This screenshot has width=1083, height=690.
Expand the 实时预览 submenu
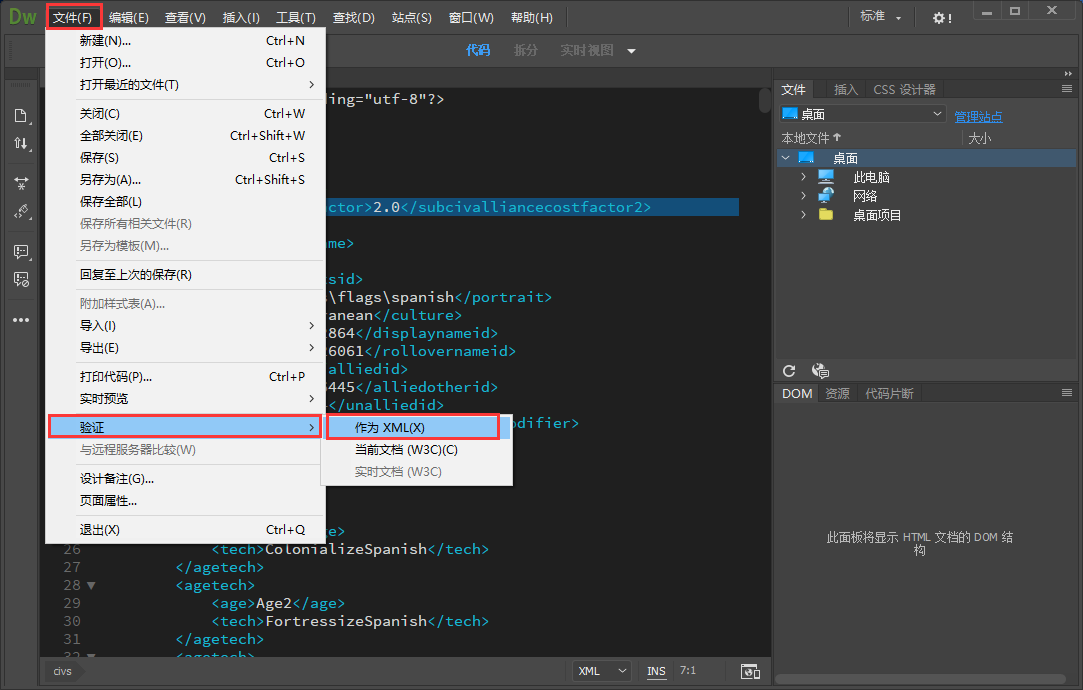tap(185, 399)
